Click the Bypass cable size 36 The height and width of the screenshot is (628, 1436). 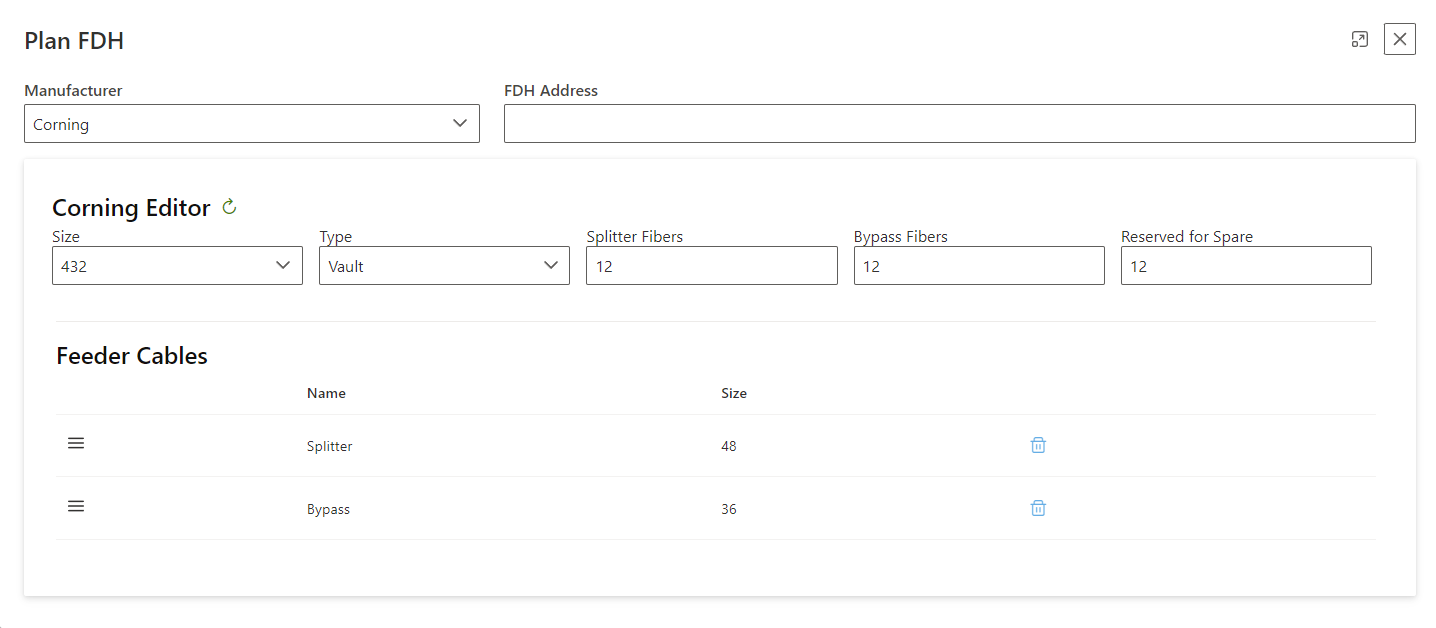click(729, 509)
